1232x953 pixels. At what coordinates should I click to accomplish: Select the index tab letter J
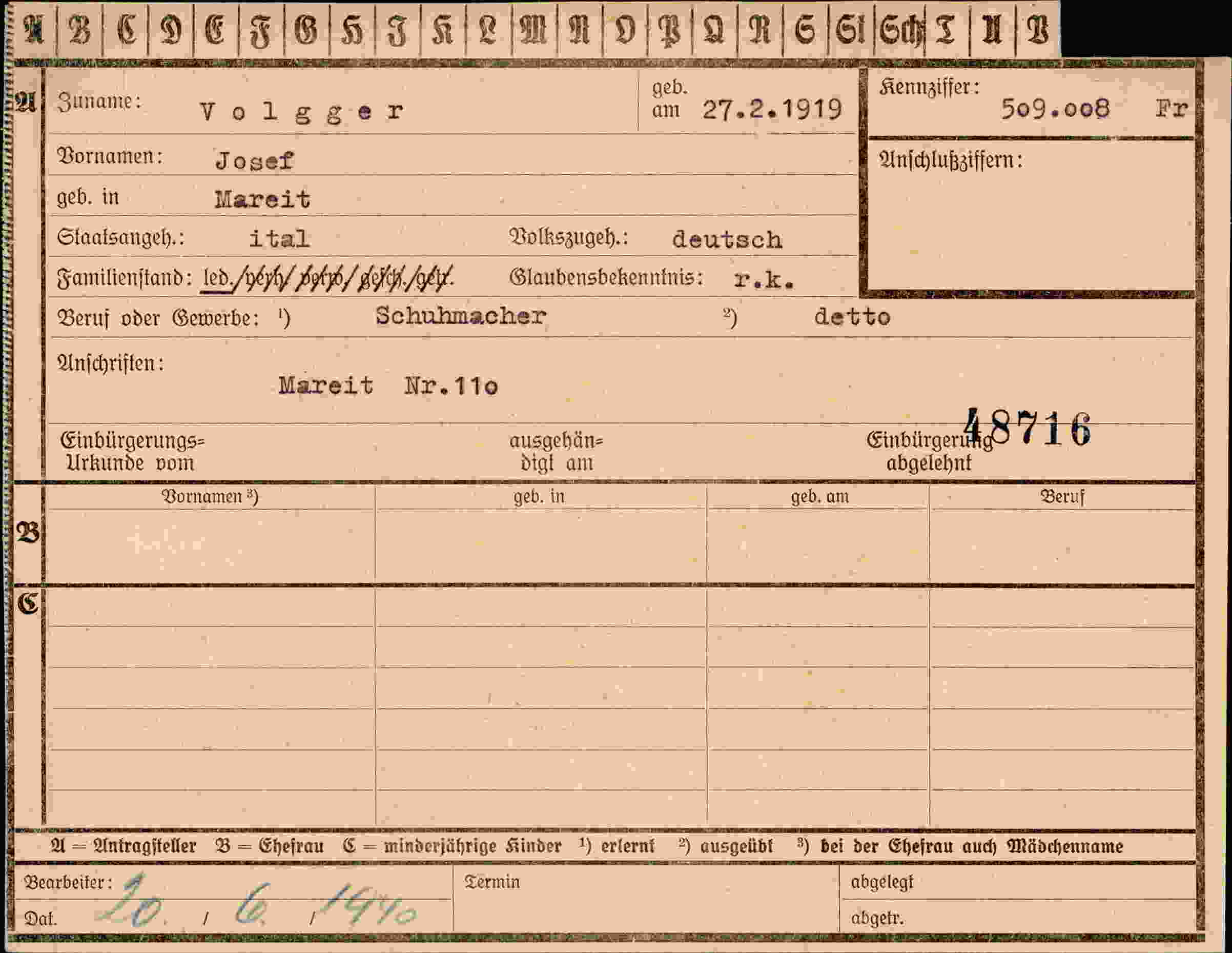point(398,29)
